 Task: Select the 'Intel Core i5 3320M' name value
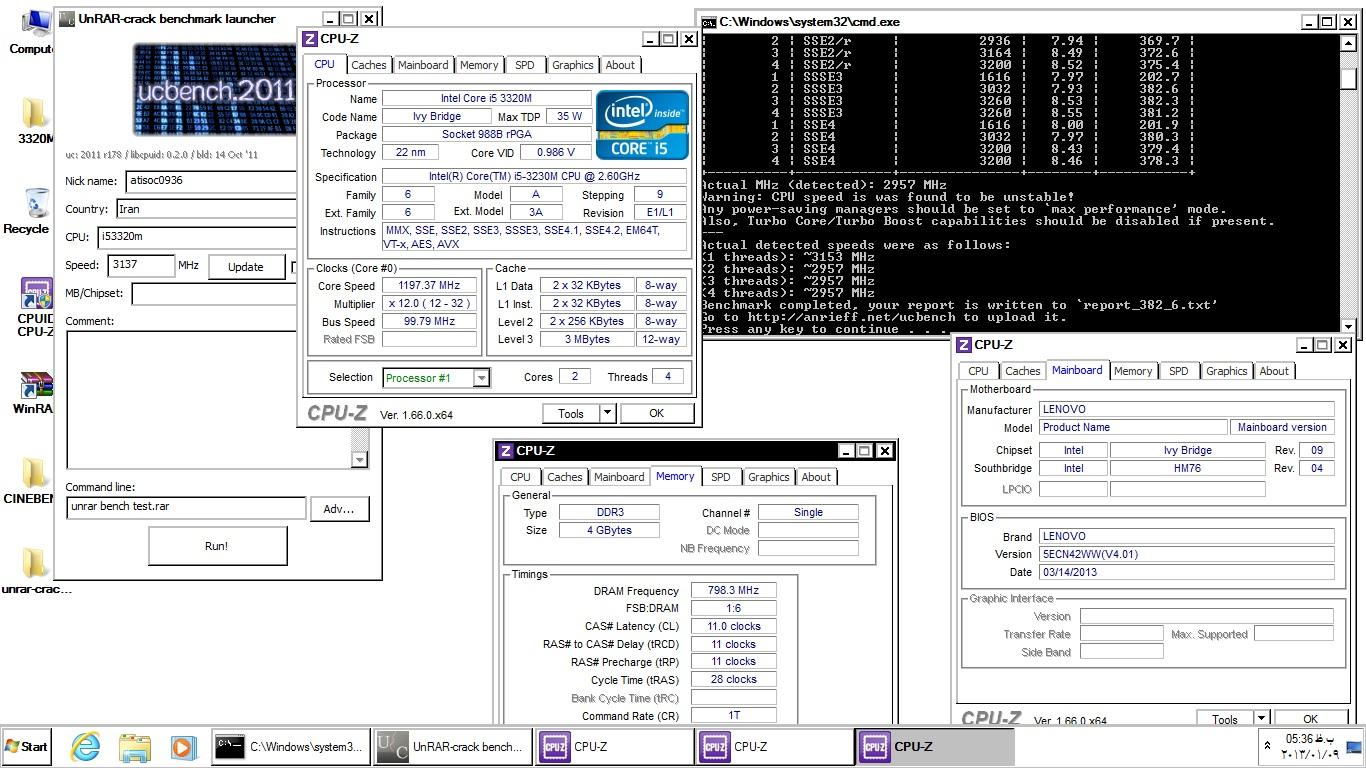(x=486, y=98)
